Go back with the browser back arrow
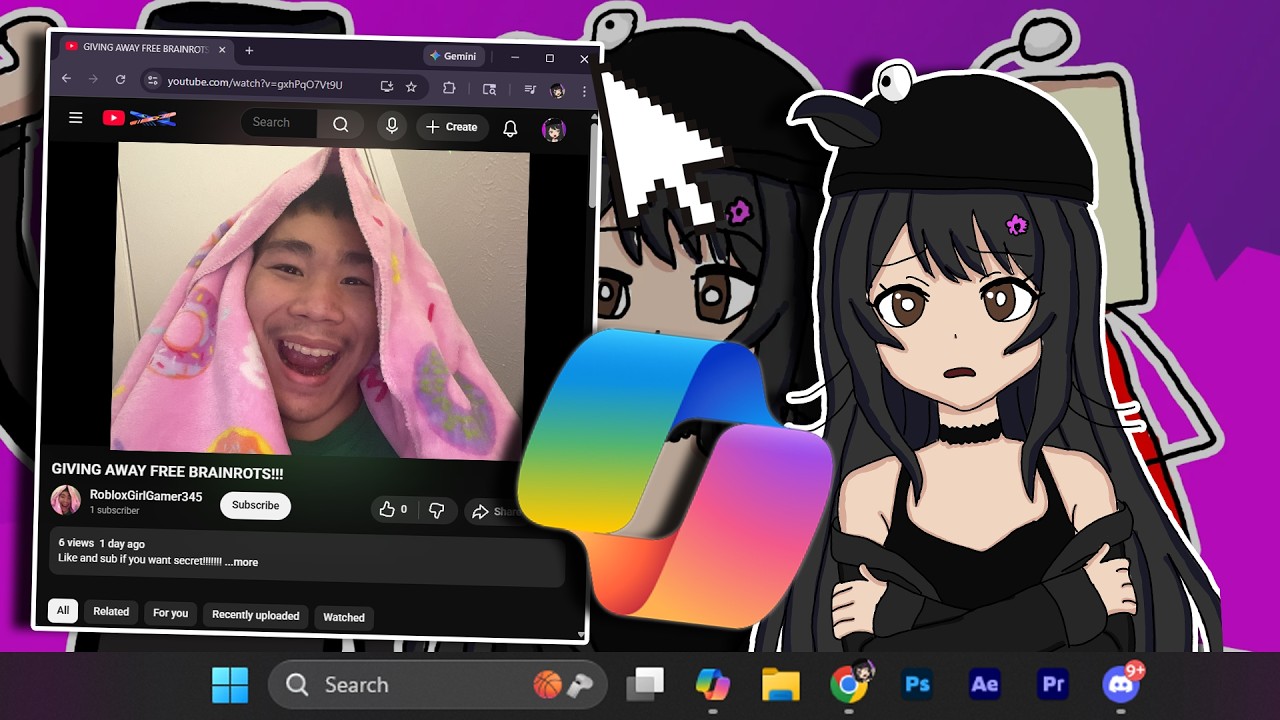This screenshot has height=720, width=1280. [x=66, y=79]
